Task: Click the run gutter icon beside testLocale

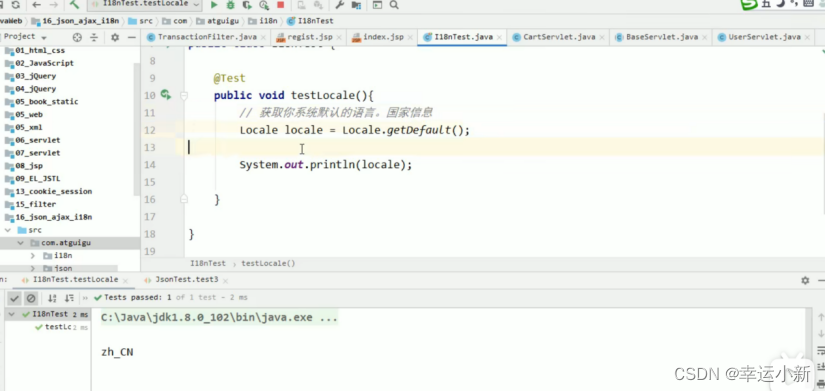Action: (x=165, y=95)
